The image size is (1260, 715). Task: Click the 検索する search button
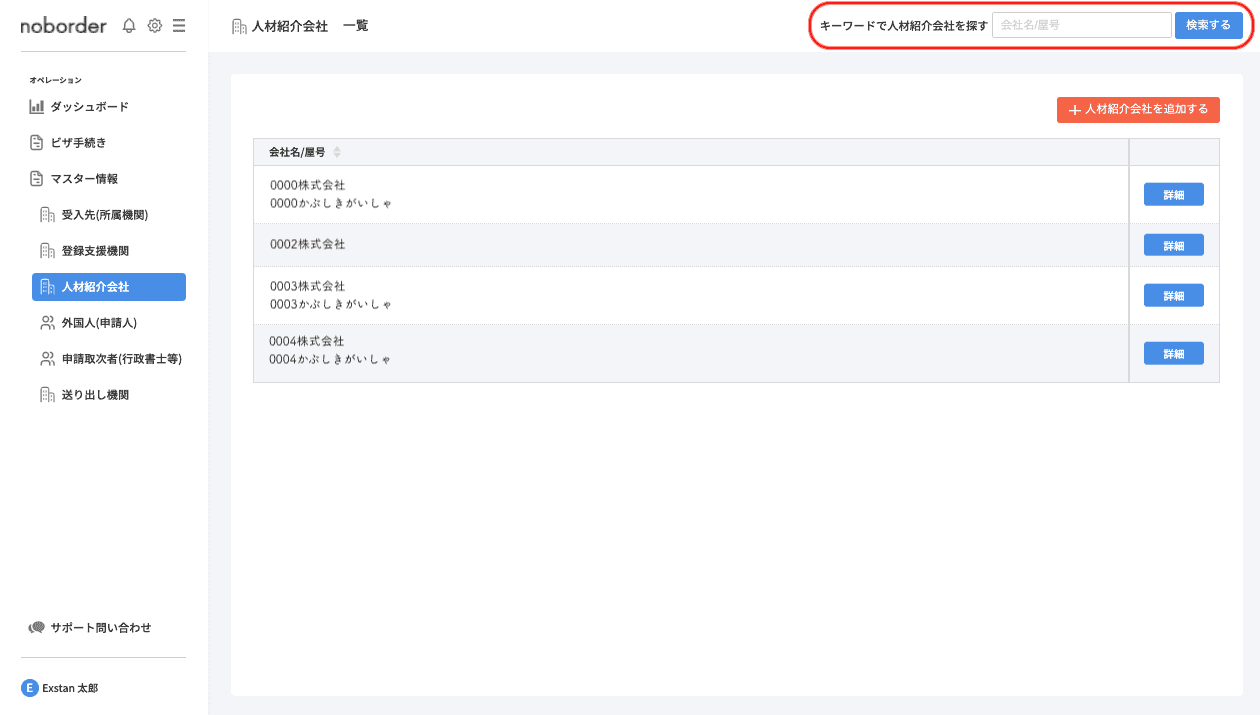pos(1208,25)
